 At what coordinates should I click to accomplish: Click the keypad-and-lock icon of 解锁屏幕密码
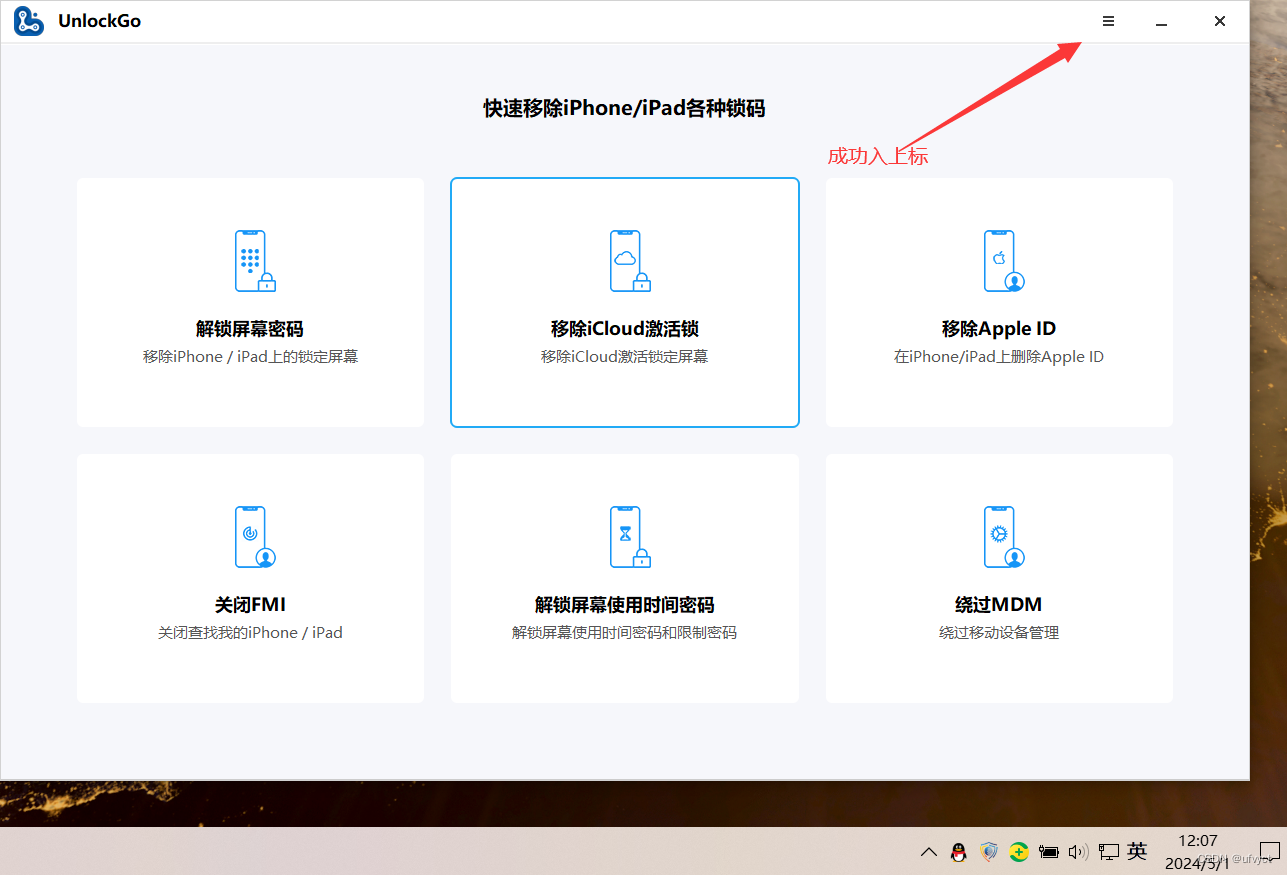(254, 261)
